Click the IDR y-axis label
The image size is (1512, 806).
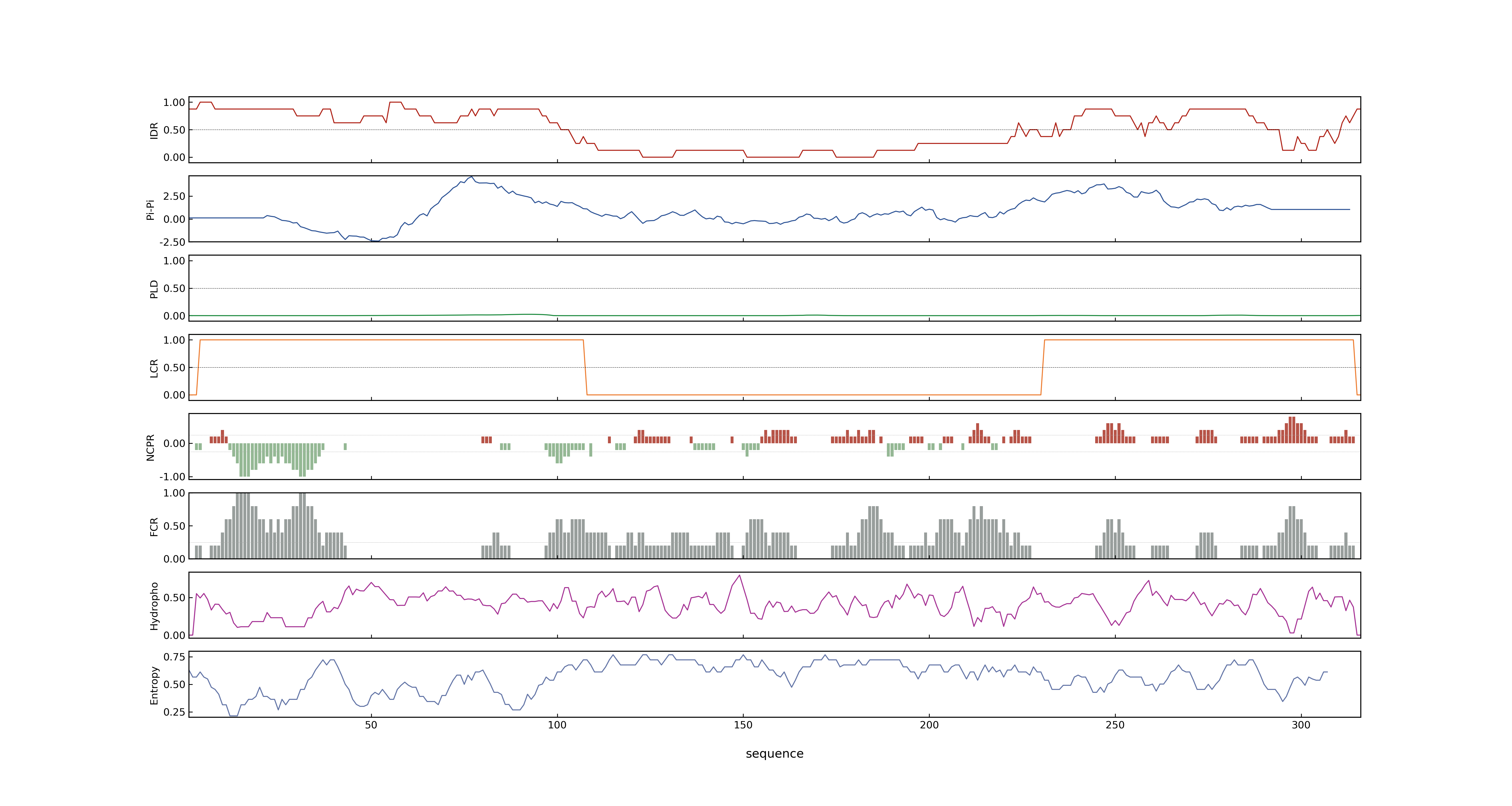tap(154, 130)
